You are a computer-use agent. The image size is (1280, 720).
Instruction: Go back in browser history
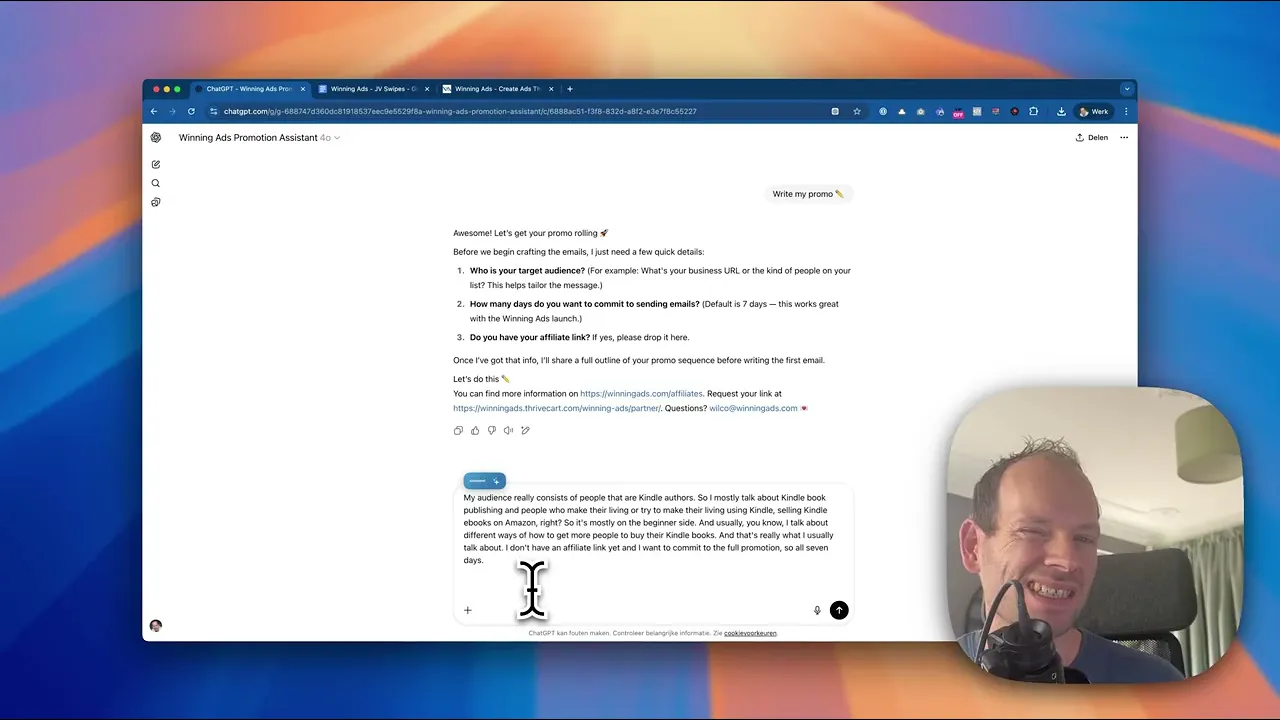point(154,112)
